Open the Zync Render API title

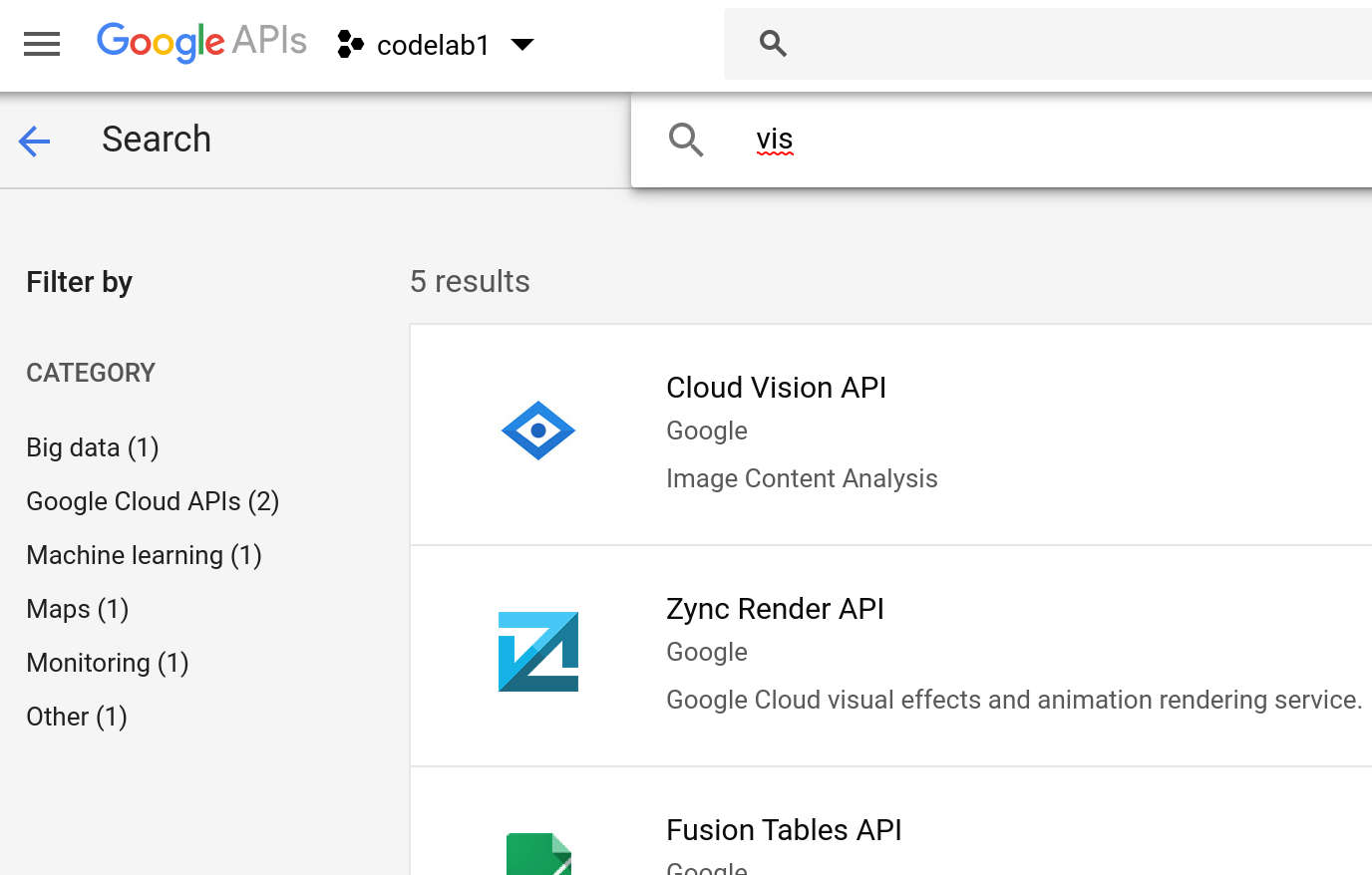click(x=775, y=609)
